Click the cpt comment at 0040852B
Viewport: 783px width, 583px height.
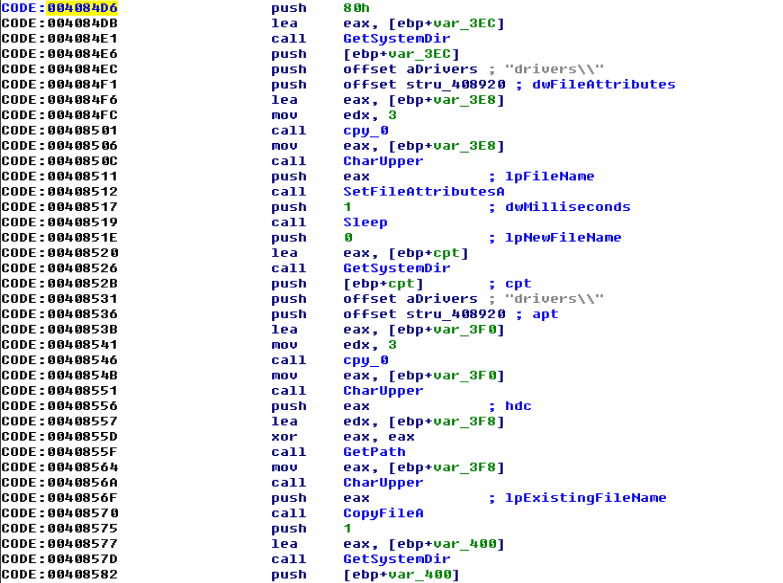[x=518, y=284]
